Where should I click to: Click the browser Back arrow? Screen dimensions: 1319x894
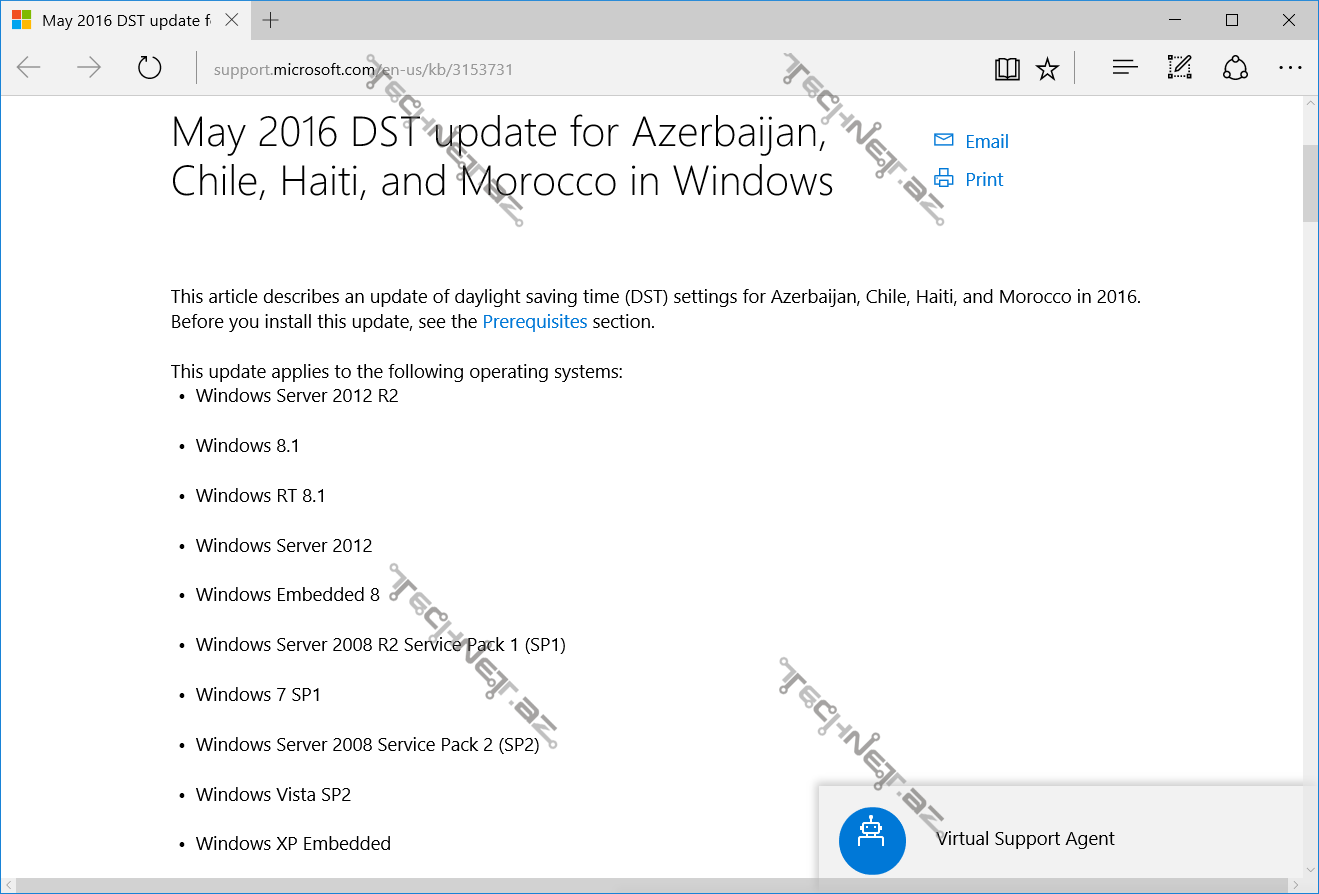29,68
